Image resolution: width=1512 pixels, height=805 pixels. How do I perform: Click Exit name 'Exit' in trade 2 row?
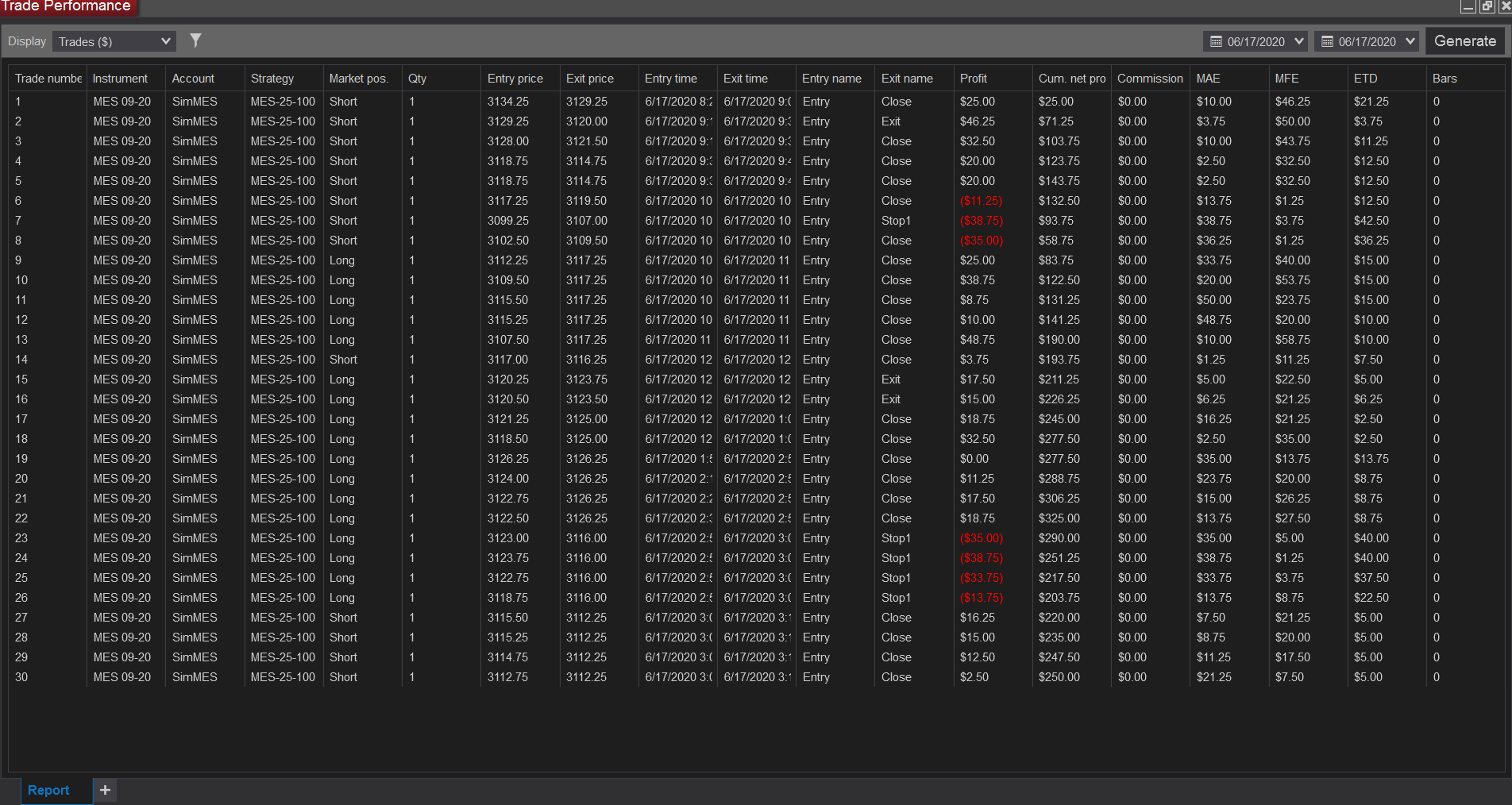[x=891, y=121]
